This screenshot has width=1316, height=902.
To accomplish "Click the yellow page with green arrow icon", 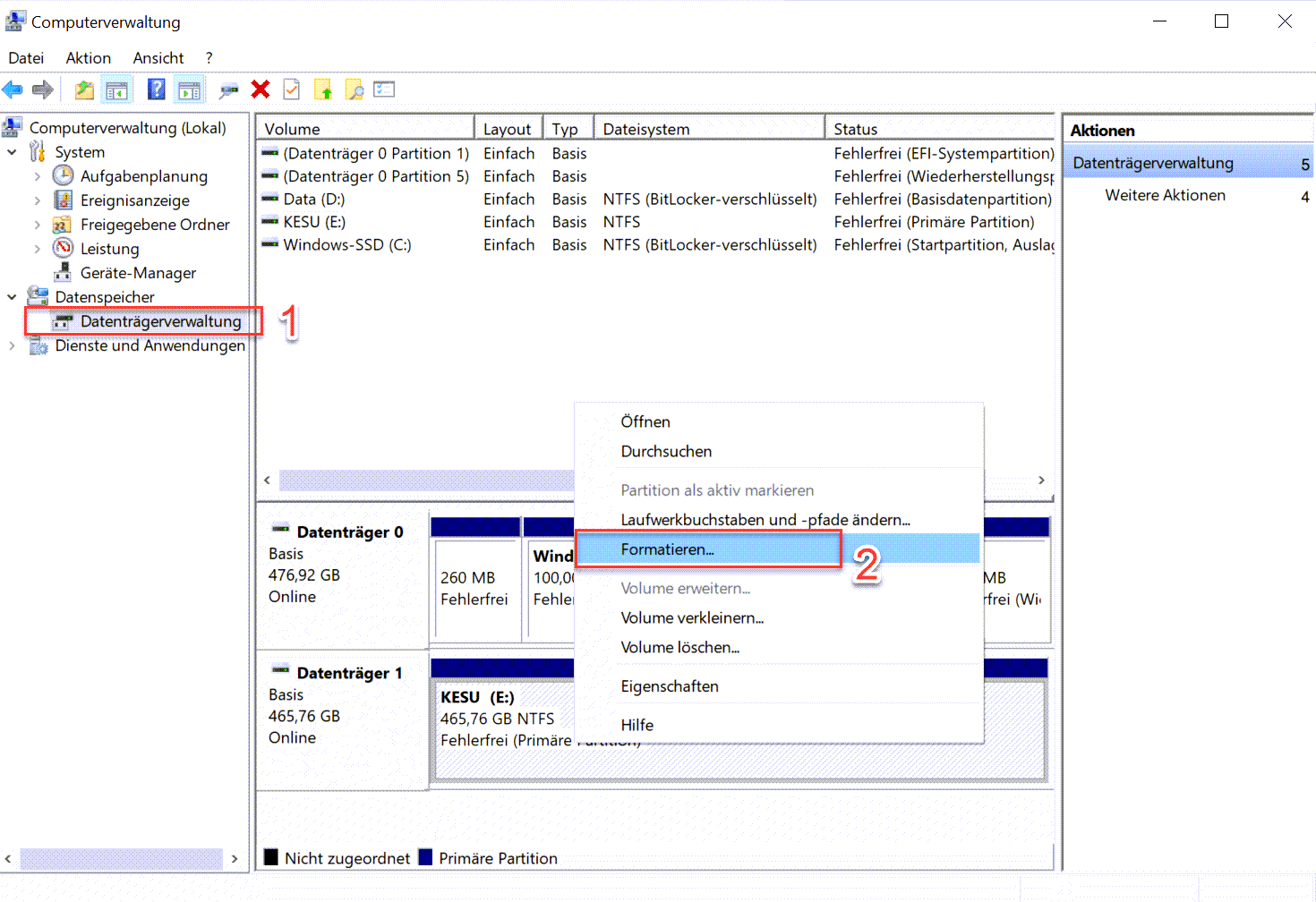I will tap(323, 89).
